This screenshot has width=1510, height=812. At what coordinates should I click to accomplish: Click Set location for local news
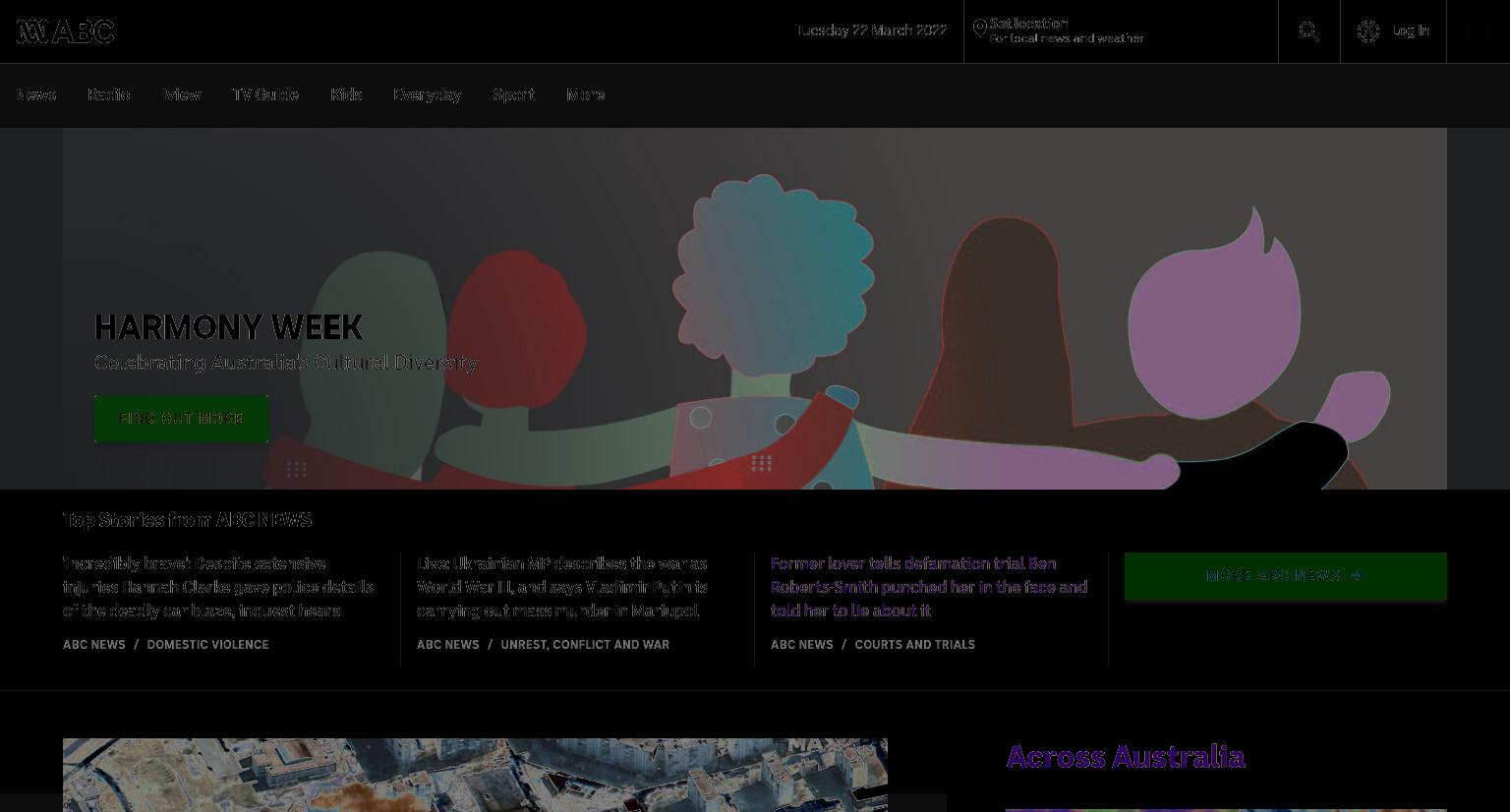click(1066, 30)
